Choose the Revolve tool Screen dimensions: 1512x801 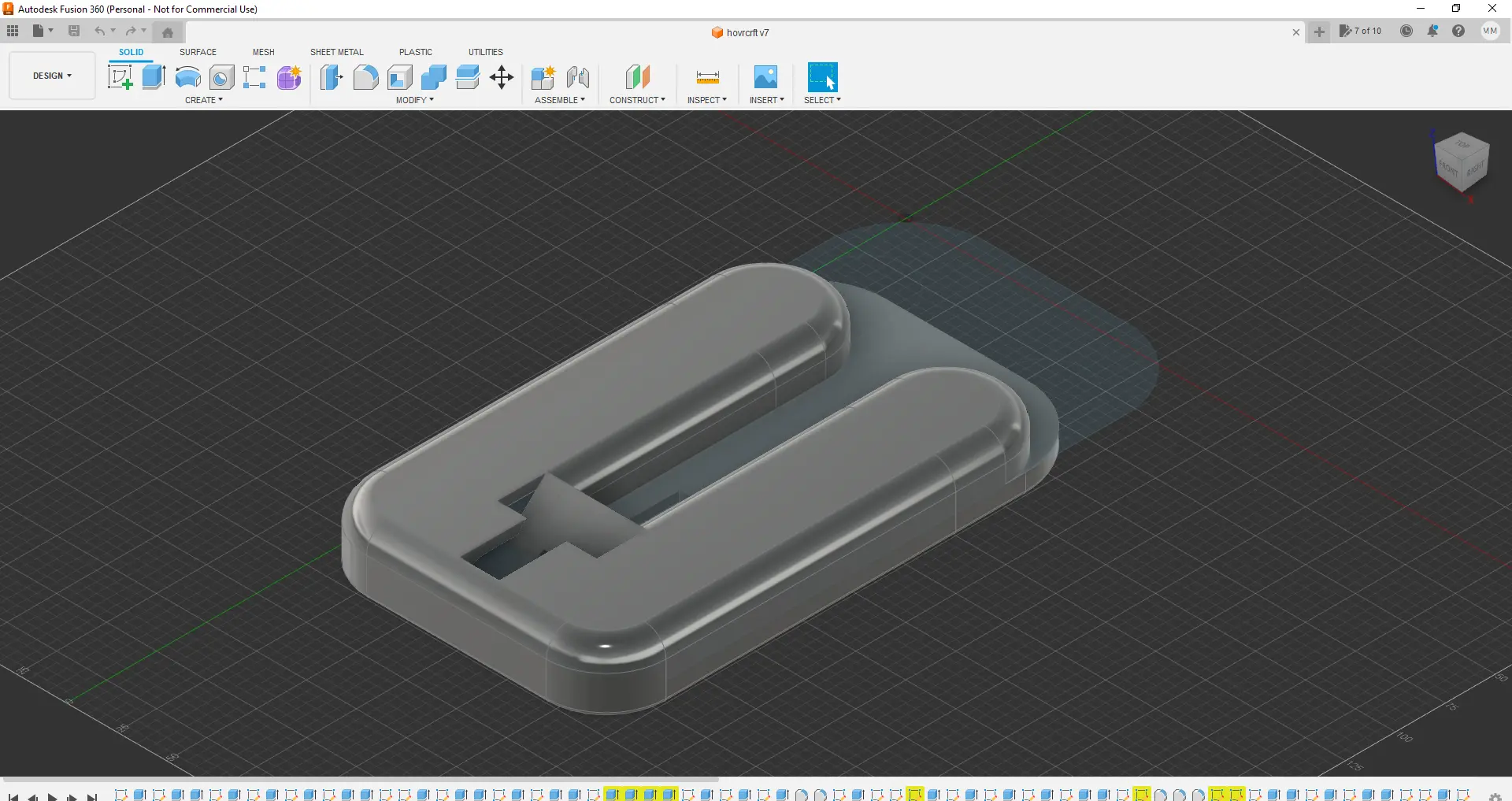pyautogui.click(x=187, y=77)
